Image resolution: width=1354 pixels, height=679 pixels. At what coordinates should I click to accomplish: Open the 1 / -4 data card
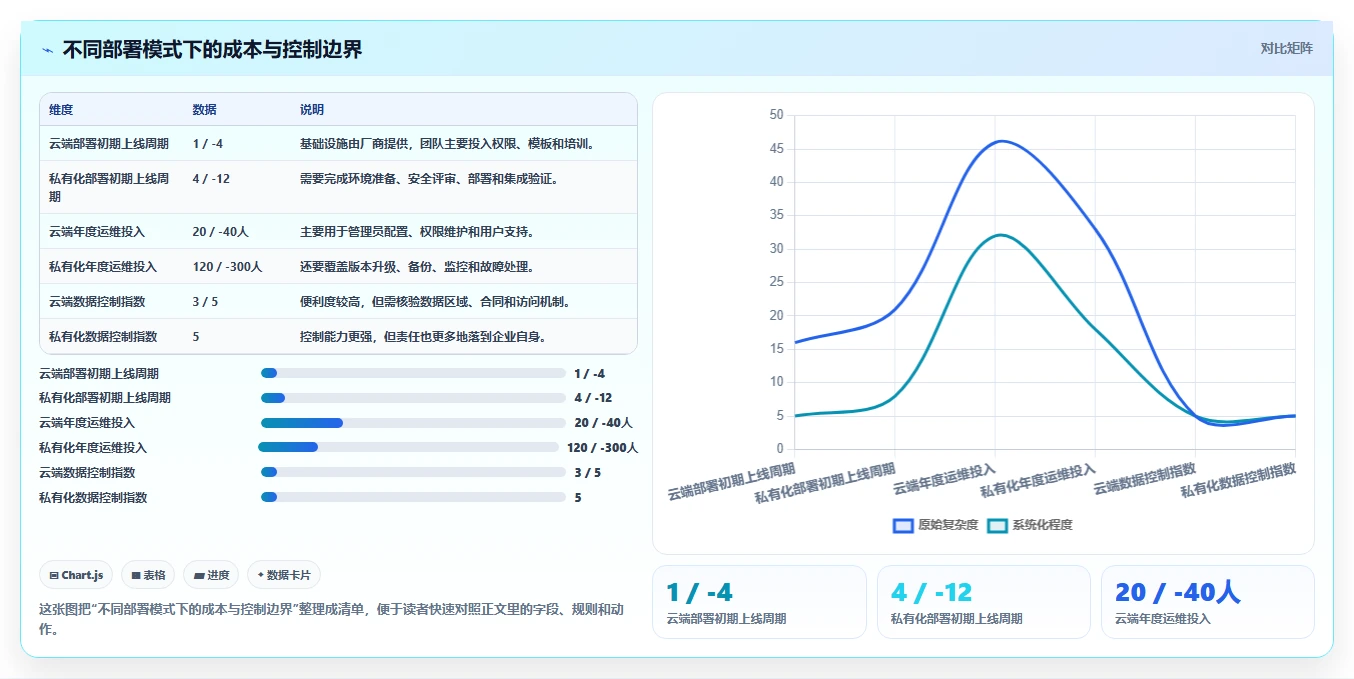coord(759,601)
